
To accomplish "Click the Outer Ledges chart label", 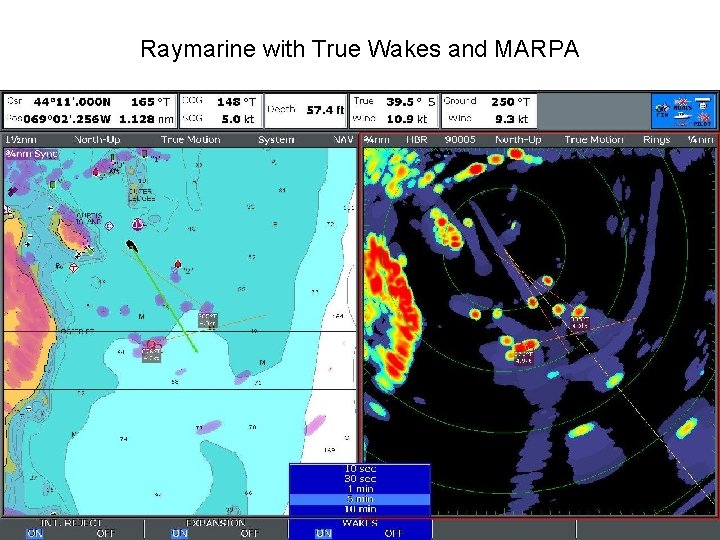I will (141, 195).
